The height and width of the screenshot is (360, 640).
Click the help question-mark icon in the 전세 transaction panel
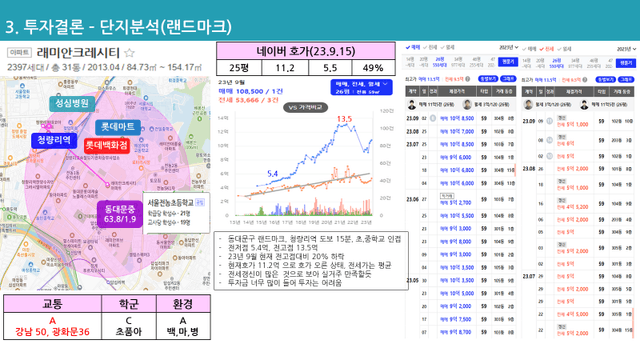coord(584,80)
